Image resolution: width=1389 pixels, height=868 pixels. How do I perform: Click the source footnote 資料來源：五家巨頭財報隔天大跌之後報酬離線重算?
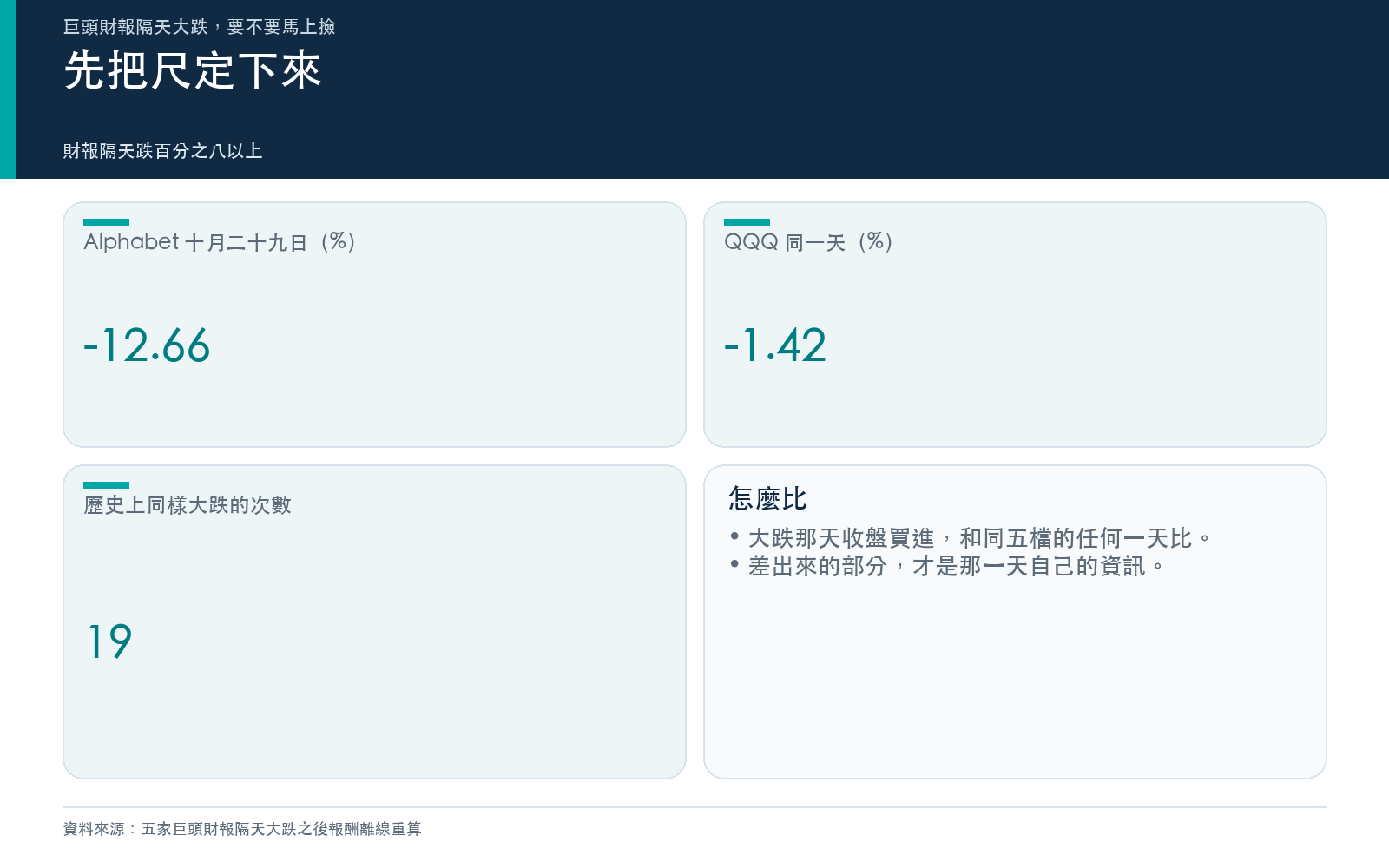(242, 829)
